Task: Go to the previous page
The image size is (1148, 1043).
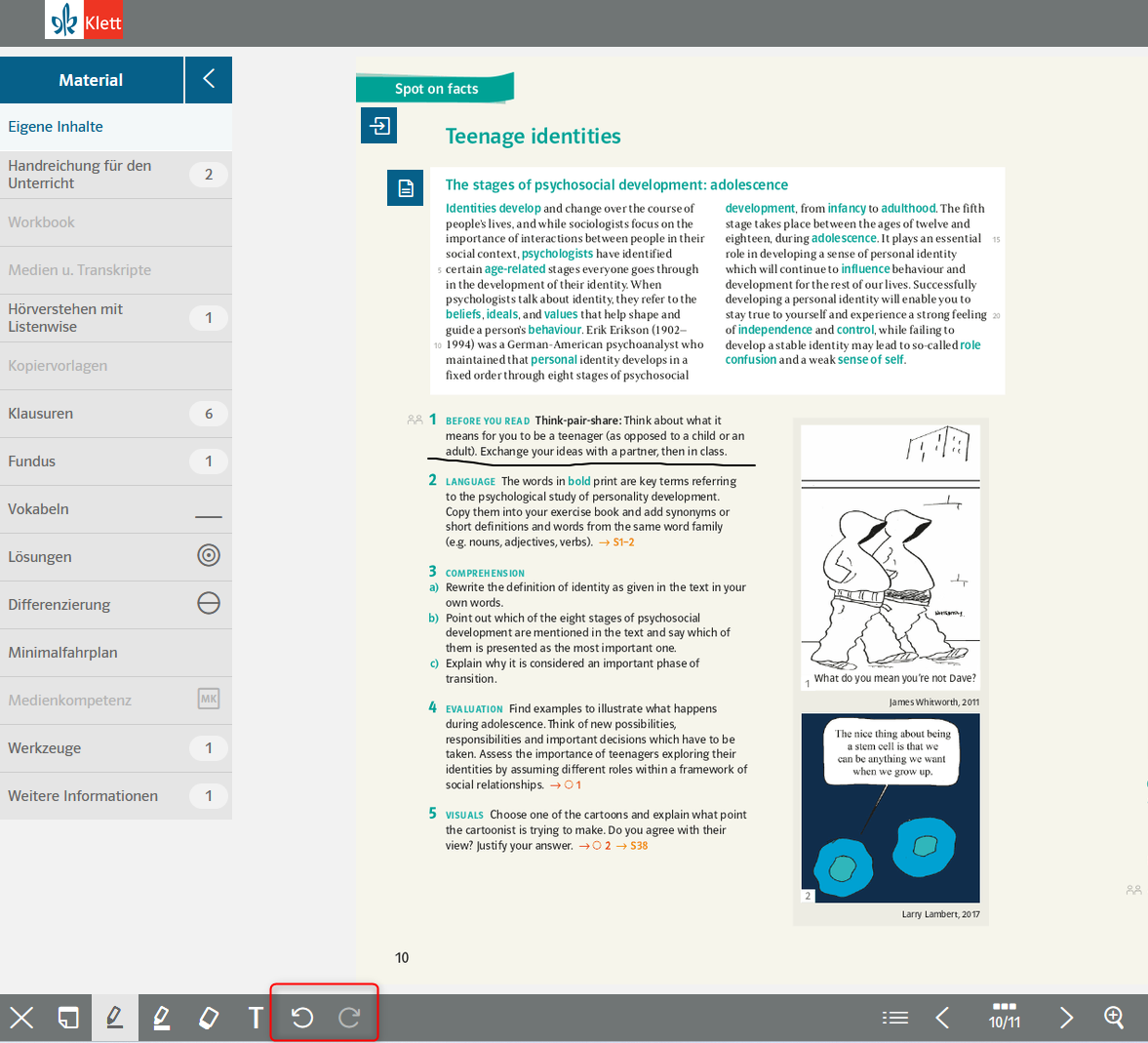Action: coord(943,1018)
